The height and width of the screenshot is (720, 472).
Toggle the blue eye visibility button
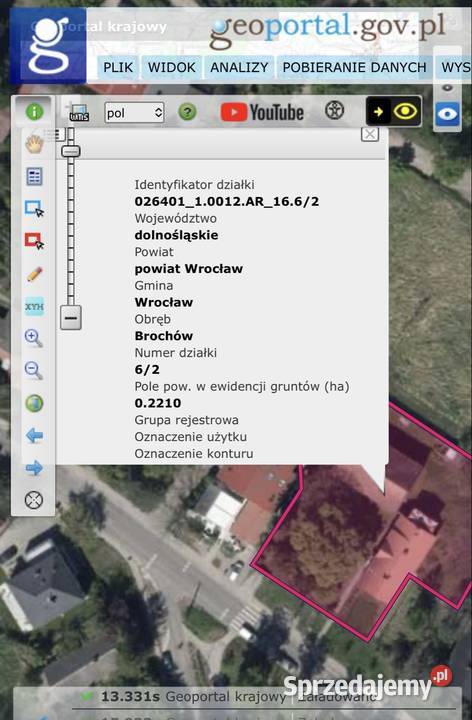448,114
